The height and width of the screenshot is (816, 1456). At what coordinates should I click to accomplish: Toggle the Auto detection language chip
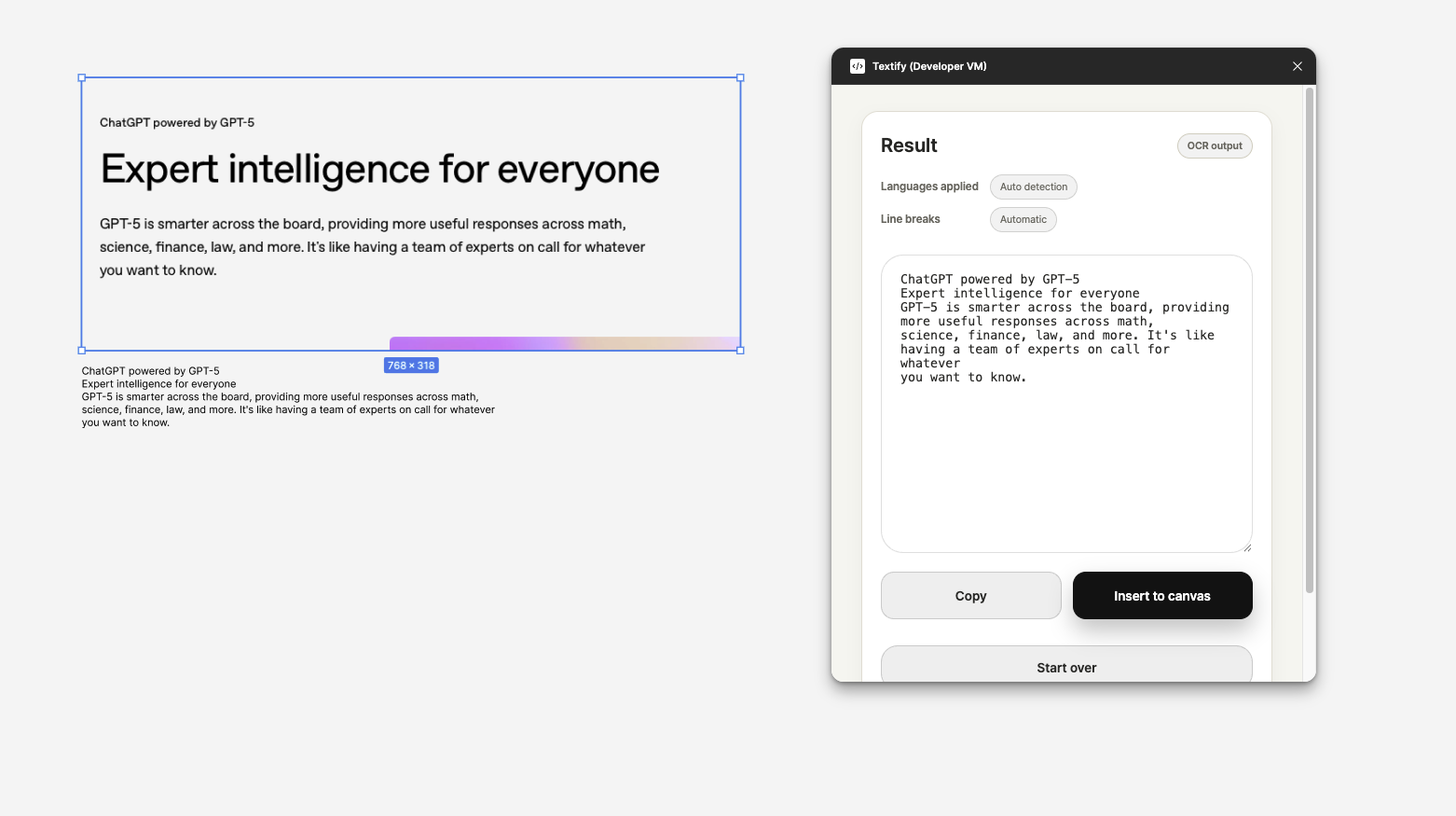point(1033,187)
